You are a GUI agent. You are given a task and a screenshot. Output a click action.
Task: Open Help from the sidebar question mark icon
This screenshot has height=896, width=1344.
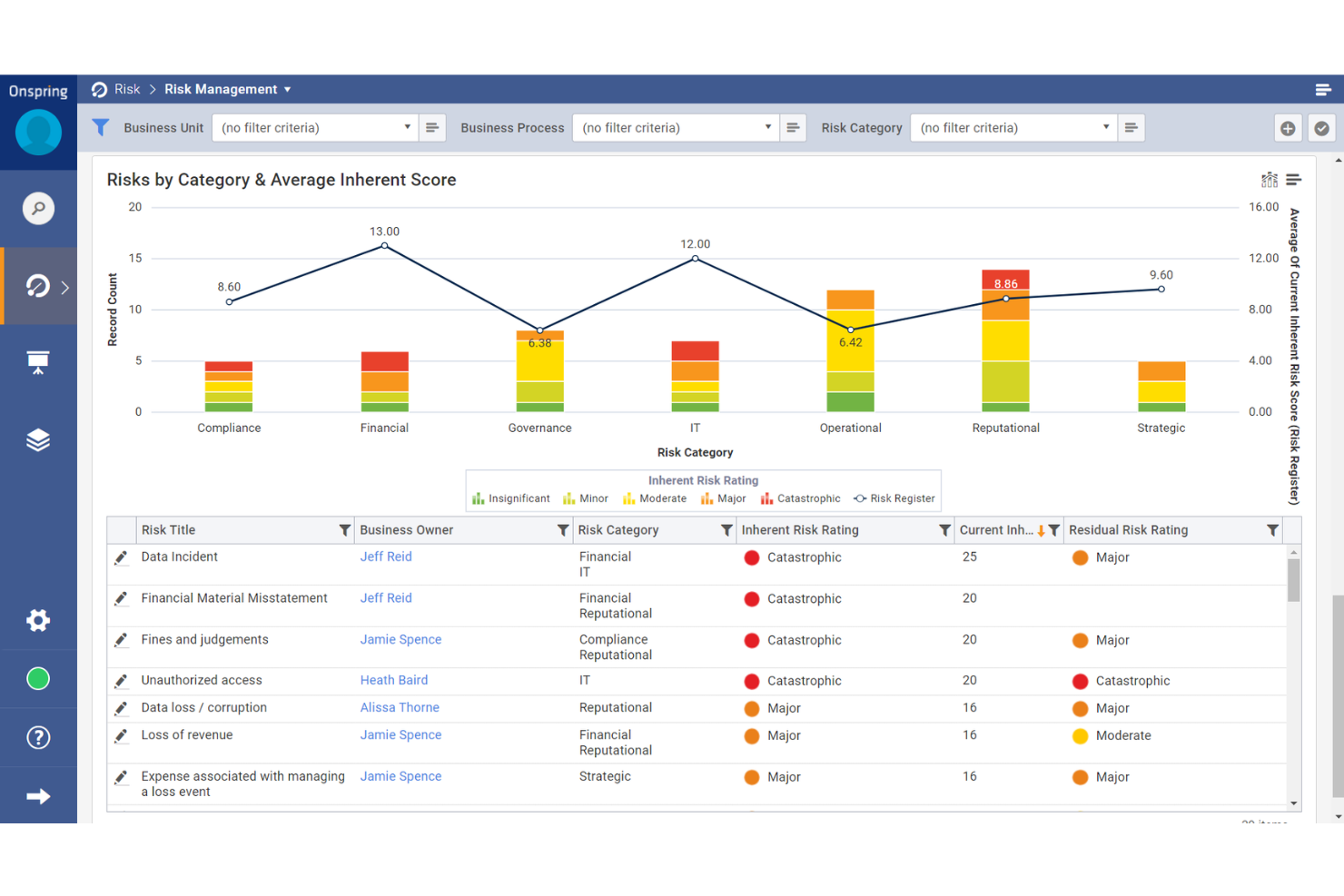point(38,737)
